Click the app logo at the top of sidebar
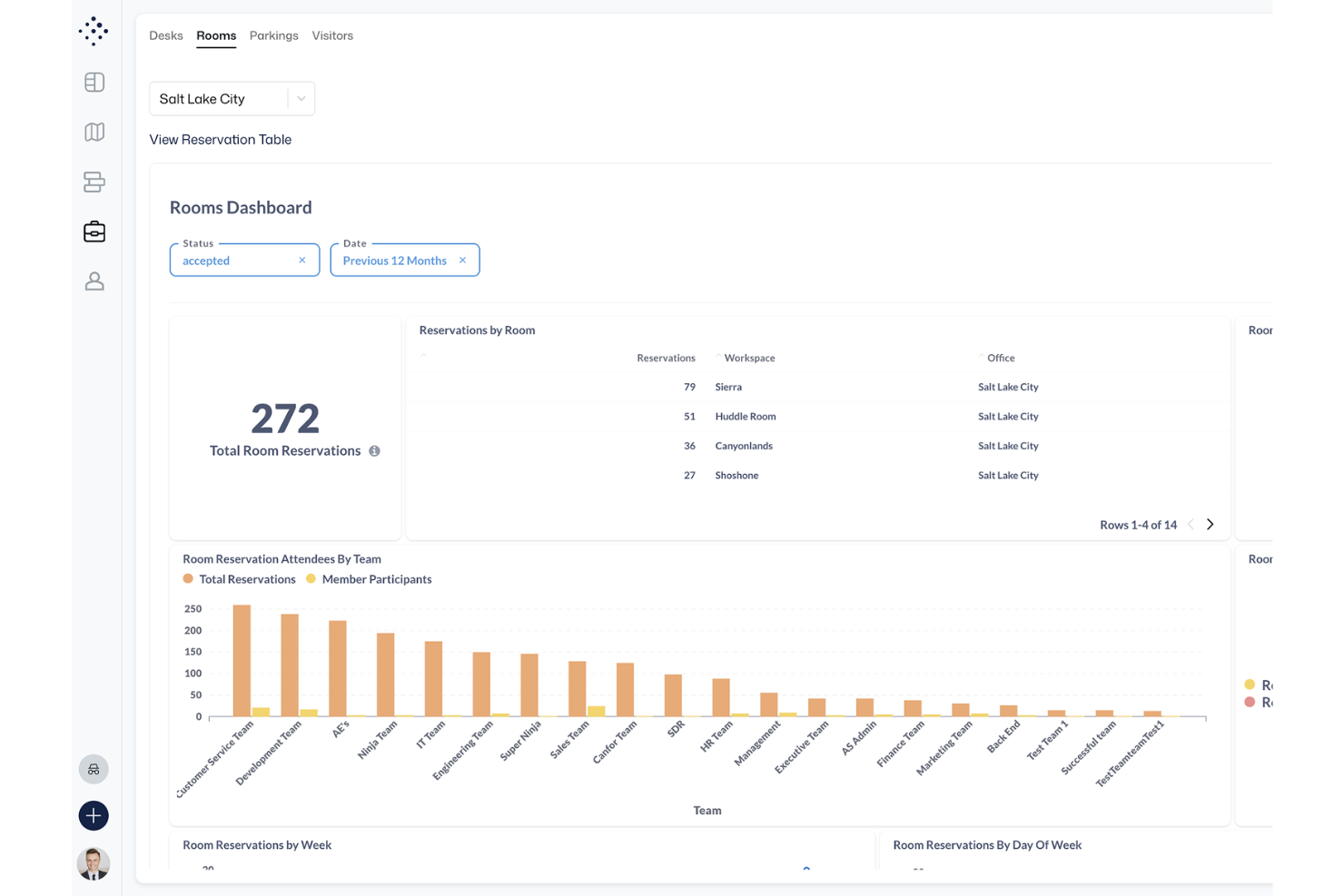1344x896 pixels. 94,30
